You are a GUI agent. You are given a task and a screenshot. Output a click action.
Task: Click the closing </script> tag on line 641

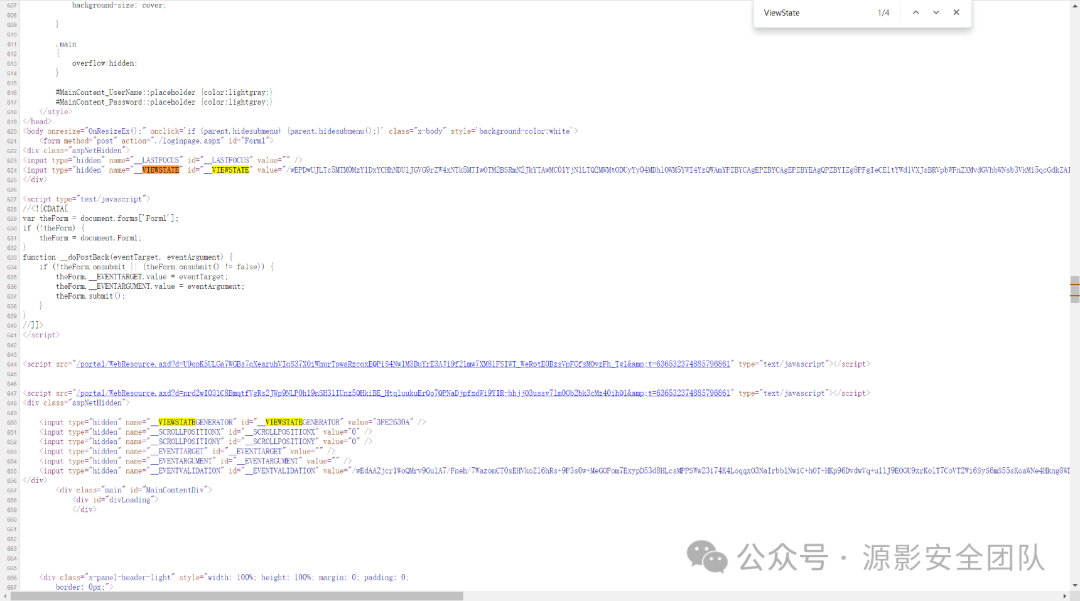point(41,335)
